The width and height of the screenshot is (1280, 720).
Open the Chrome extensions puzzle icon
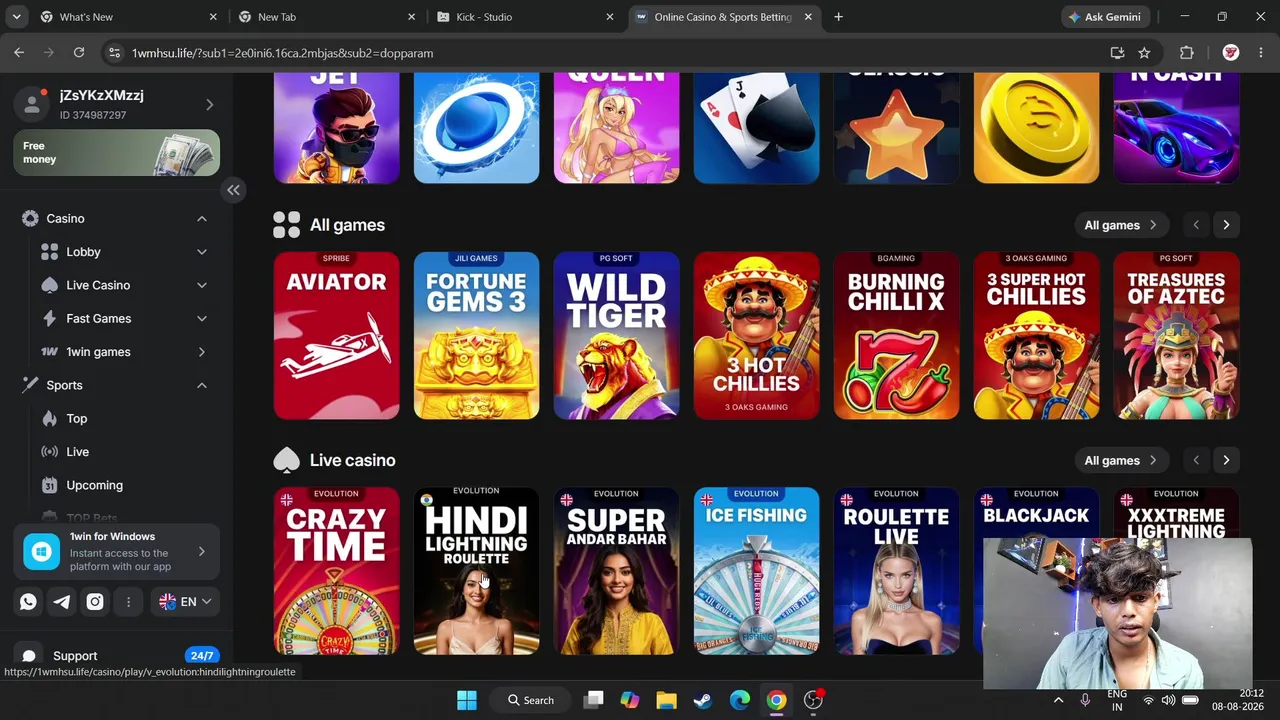tap(1187, 53)
